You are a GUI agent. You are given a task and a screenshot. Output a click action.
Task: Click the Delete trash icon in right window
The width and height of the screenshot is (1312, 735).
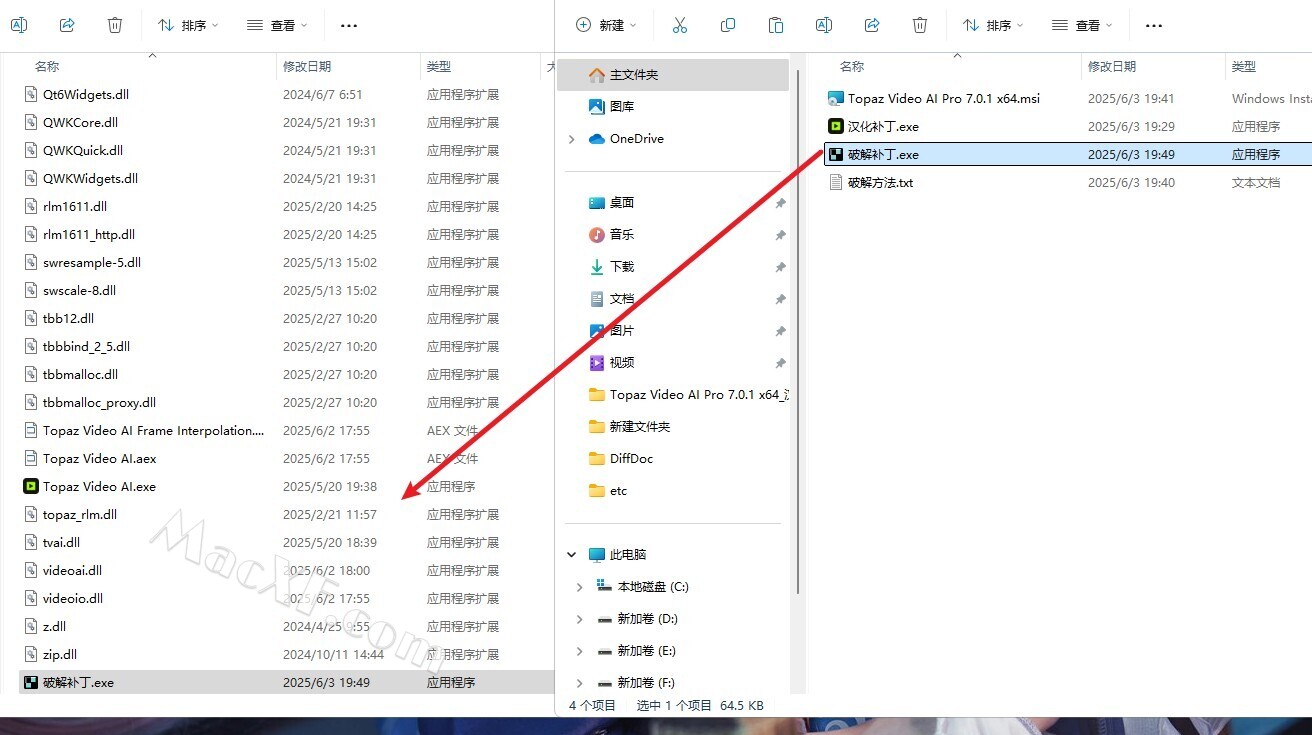pos(920,25)
